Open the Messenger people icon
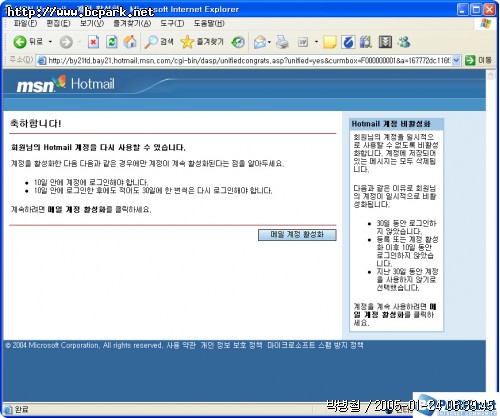 click(x=404, y=42)
